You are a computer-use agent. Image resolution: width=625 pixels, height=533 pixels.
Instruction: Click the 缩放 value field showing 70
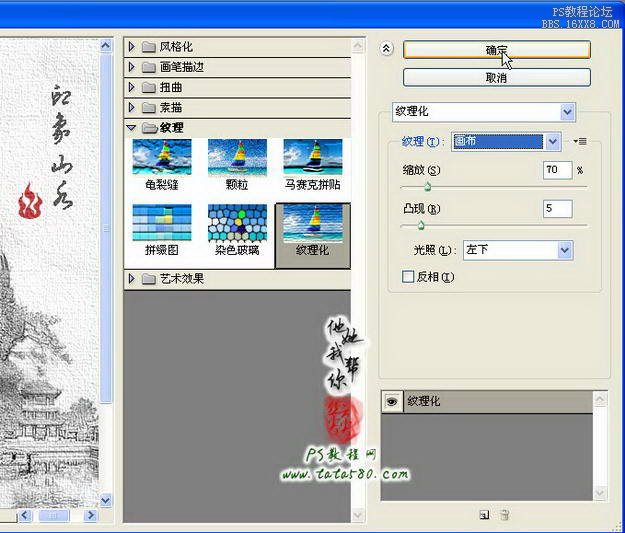pyautogui.click(x=557, y=170)
